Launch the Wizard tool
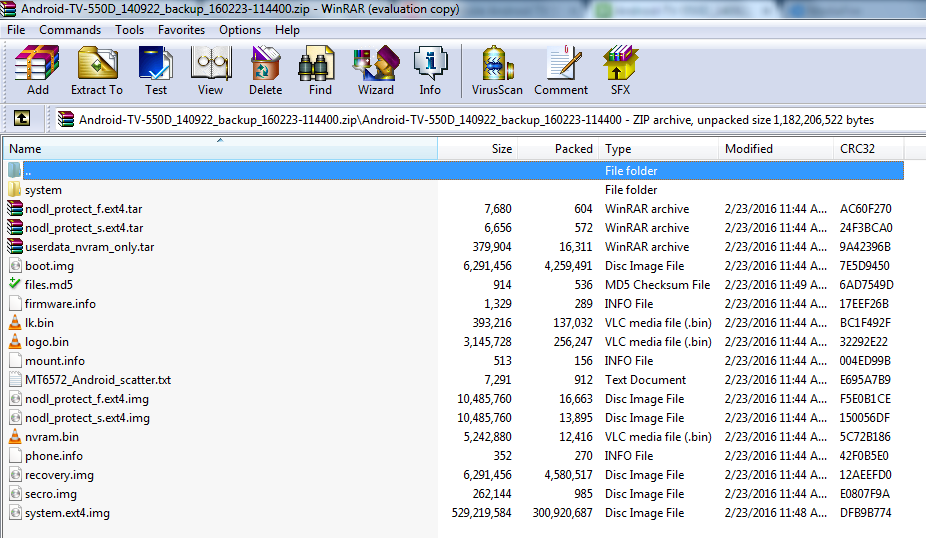The height and width of the screenshot is (538, 926). (376, 71)
